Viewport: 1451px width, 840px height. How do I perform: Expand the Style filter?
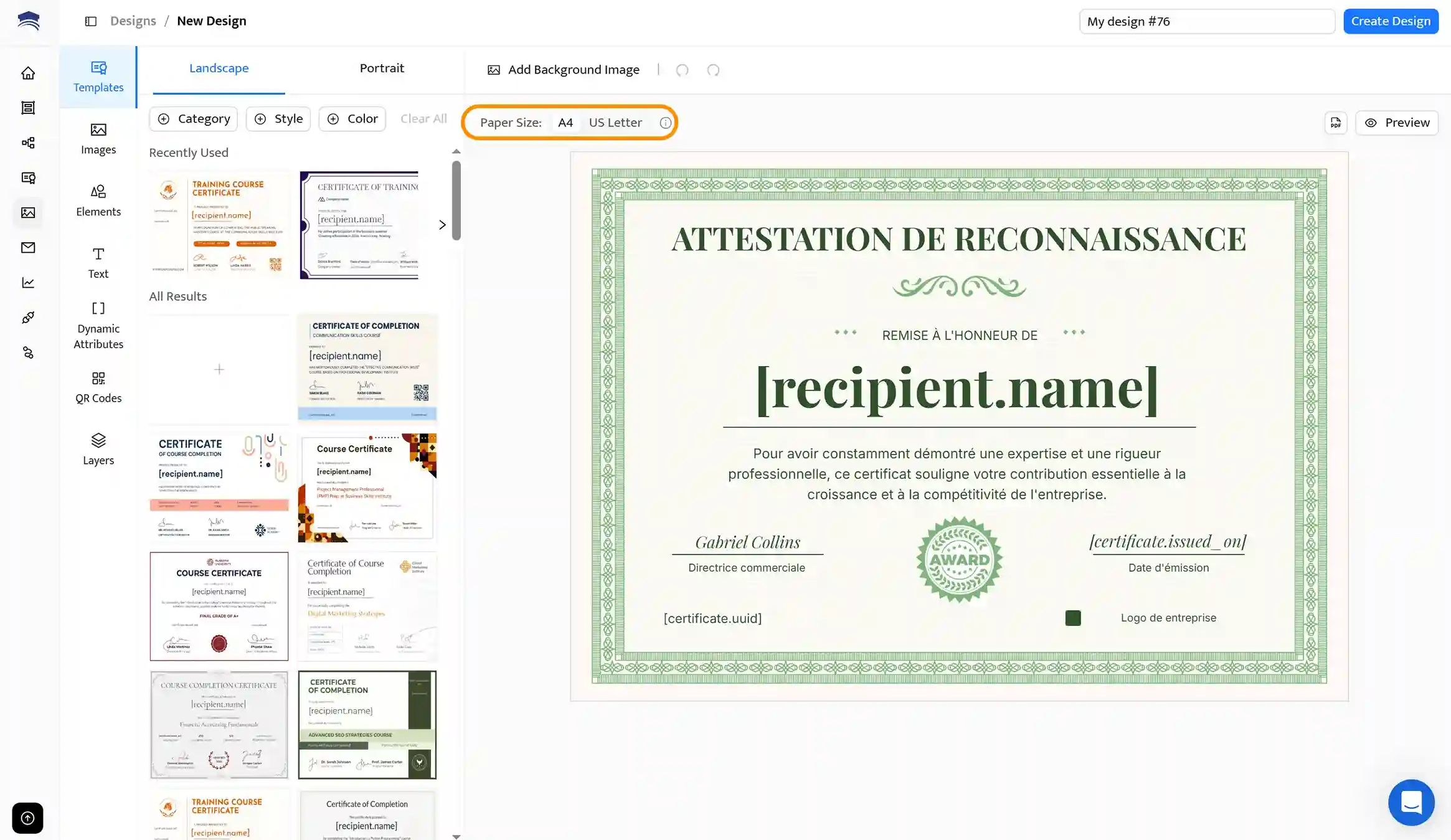point(278,119)
